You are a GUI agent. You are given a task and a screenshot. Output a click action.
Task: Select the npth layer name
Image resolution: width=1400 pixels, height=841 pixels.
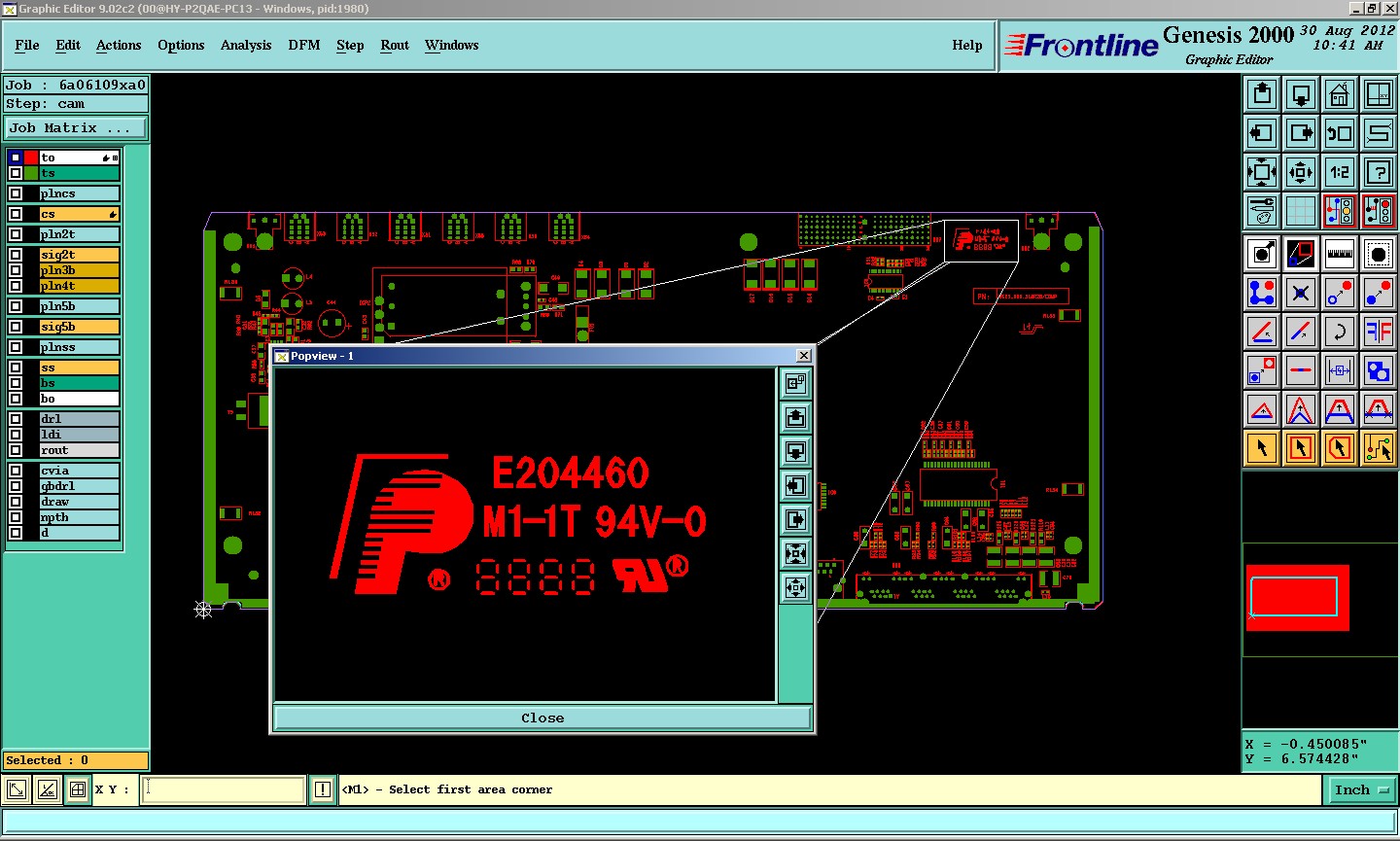point(79,517)
